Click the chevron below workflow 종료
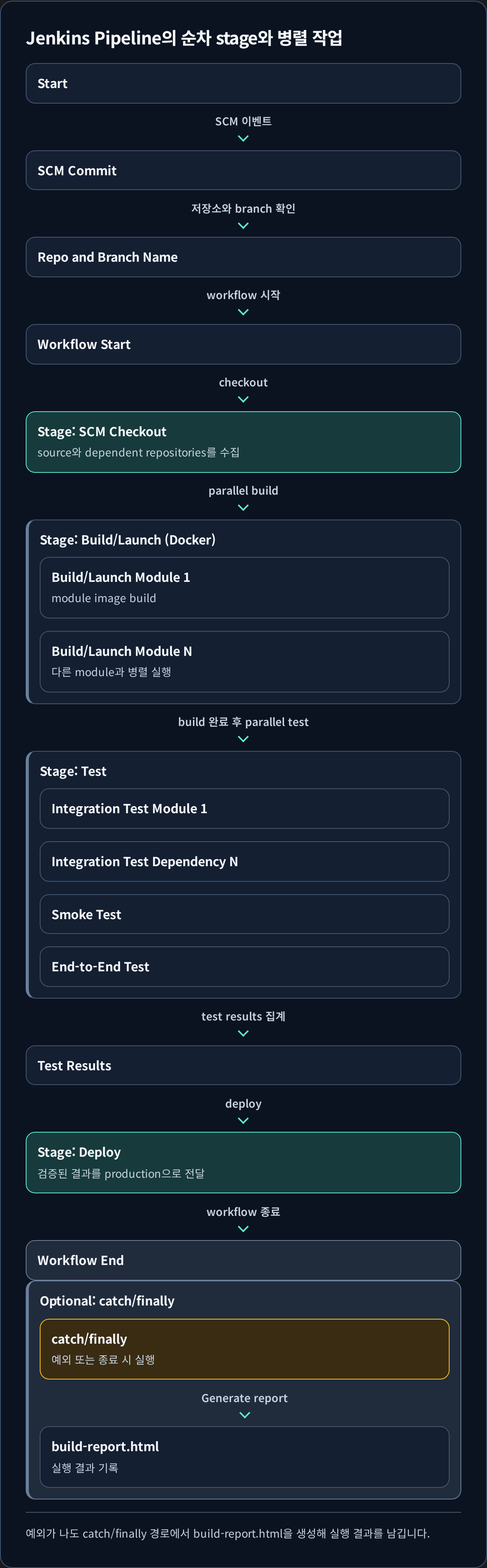This screenshot has width=487, height=1568. coord(243,1230)
